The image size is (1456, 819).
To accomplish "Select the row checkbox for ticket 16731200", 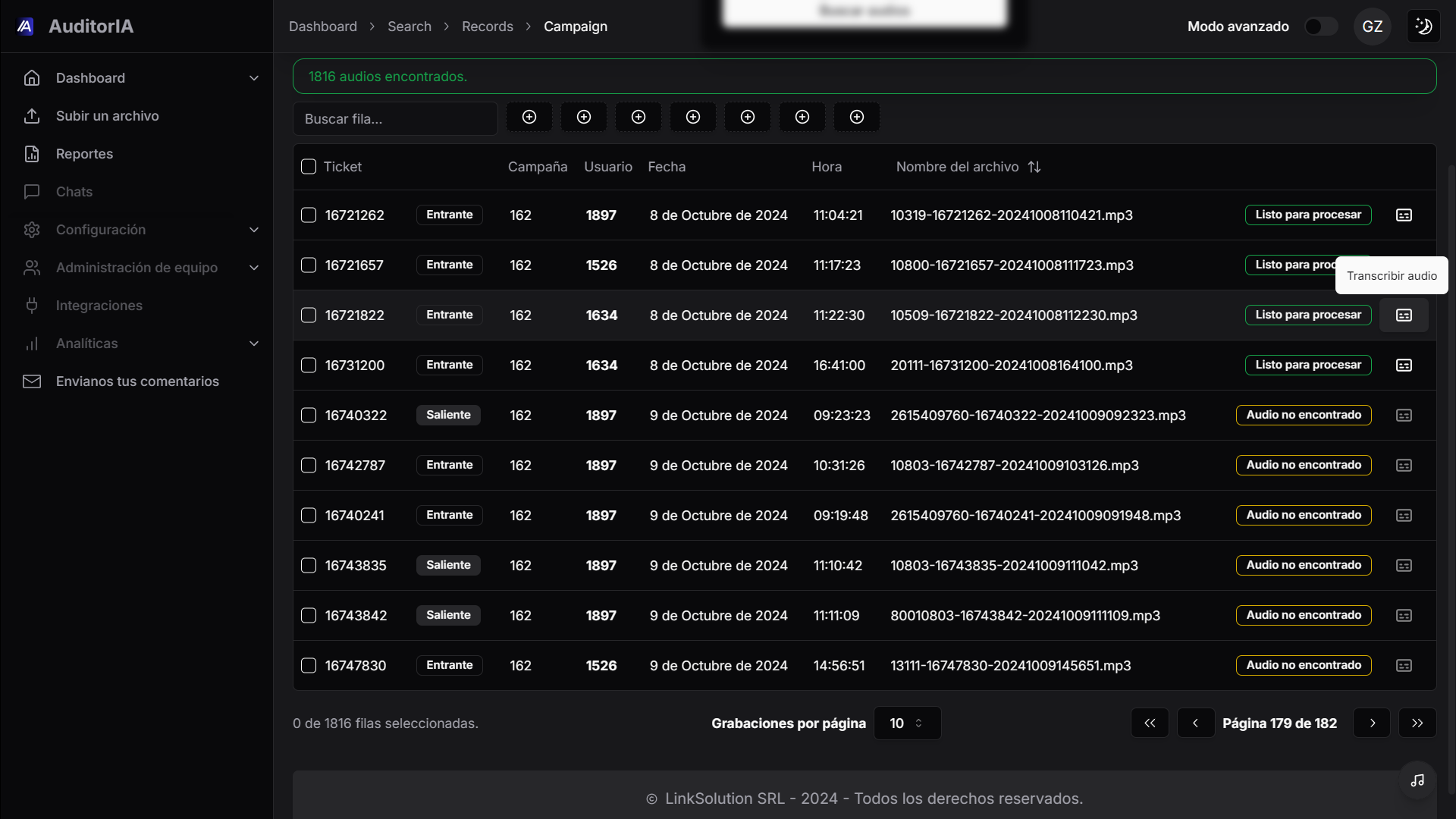I will (x=309, y=366).
